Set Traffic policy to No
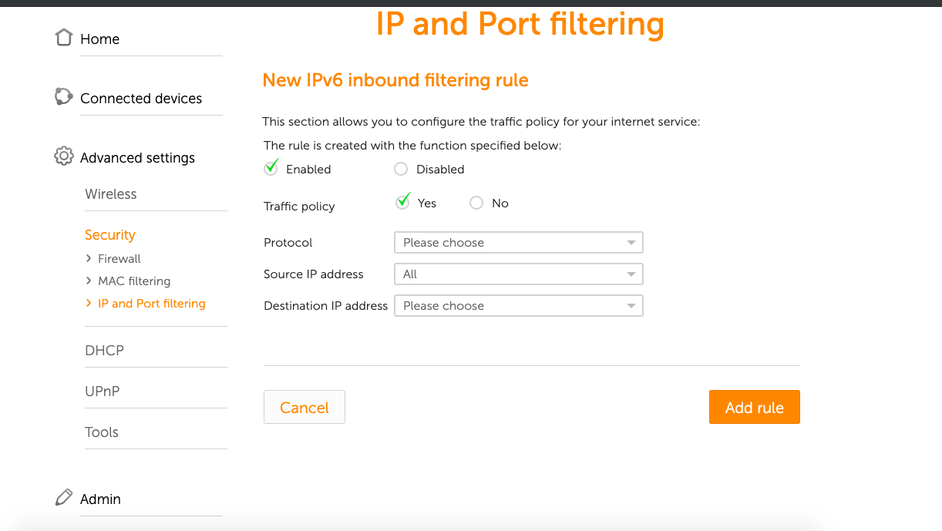 point(476,203)
